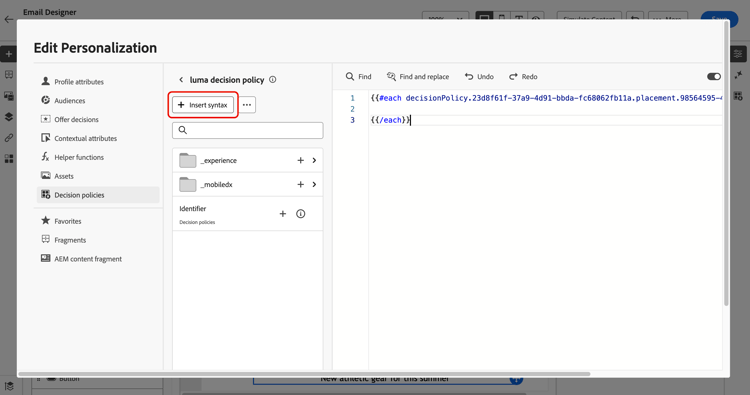Redo the last edit
750x395 pixels.
(x=523, y=77)
